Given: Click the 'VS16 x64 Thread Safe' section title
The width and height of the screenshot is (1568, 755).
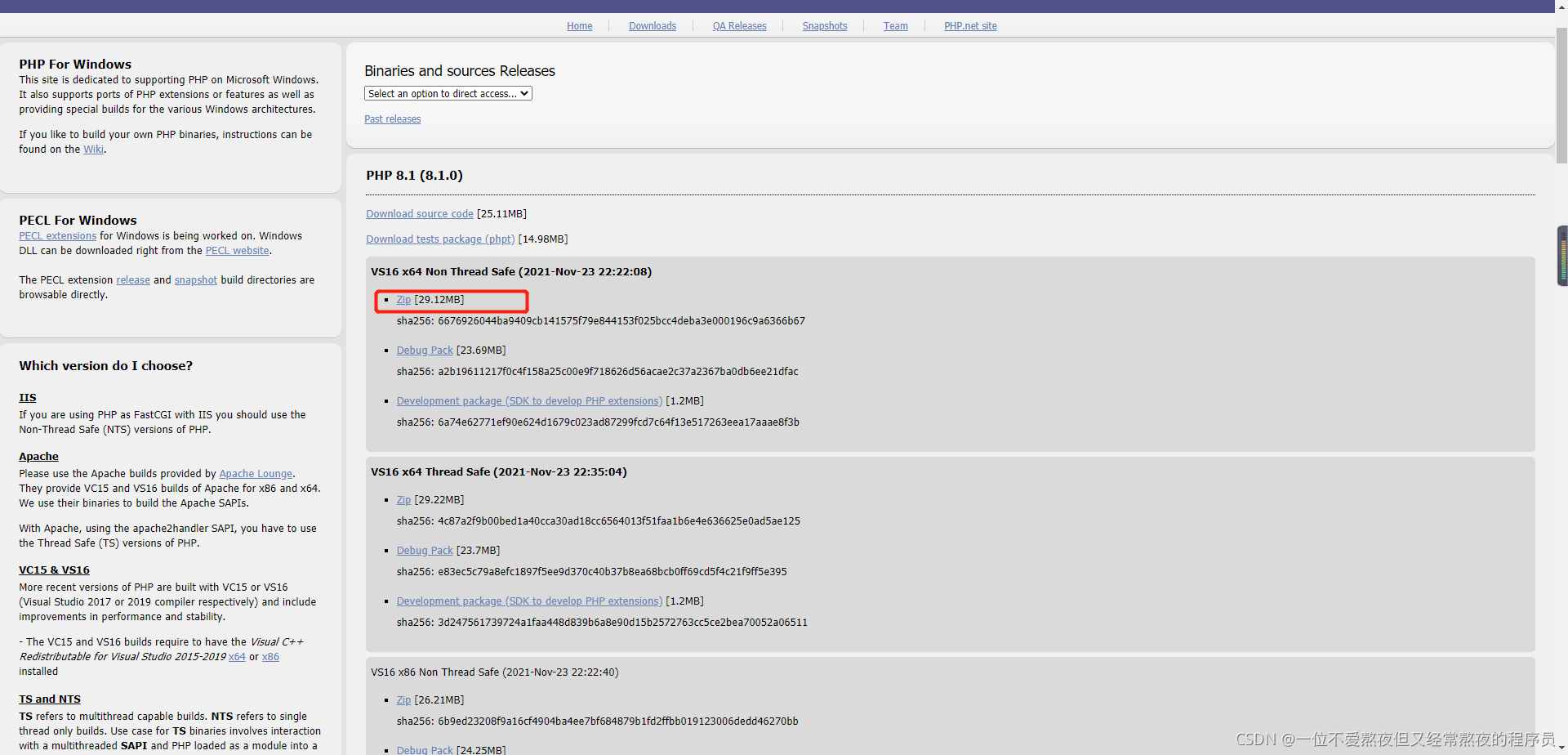Looking at the screenshot, I should (498, 472).
